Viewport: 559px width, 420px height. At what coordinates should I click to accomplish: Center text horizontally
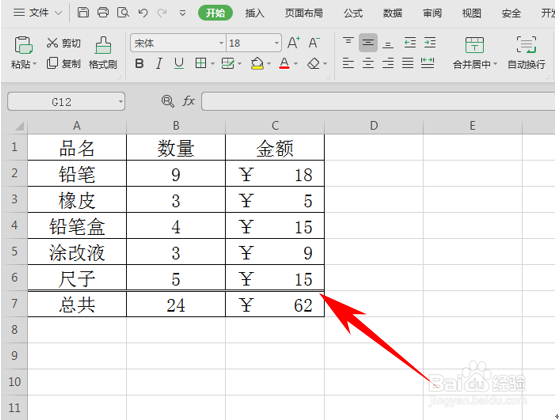(x=368, y=63)
